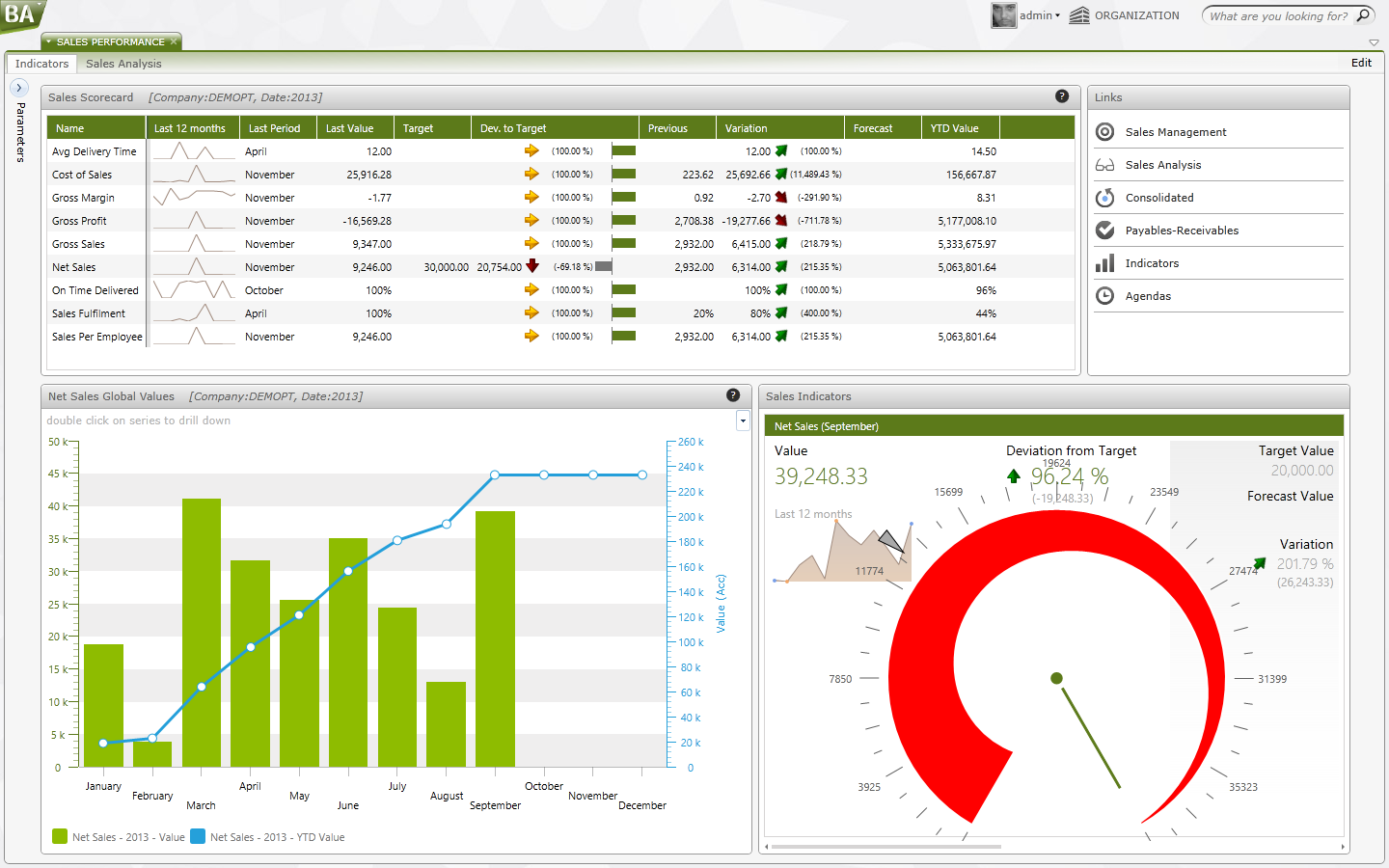Click the Net Sales Global Values help icon
The height and width of the screenshot is (868, 1389).
[x=733, y=395]
